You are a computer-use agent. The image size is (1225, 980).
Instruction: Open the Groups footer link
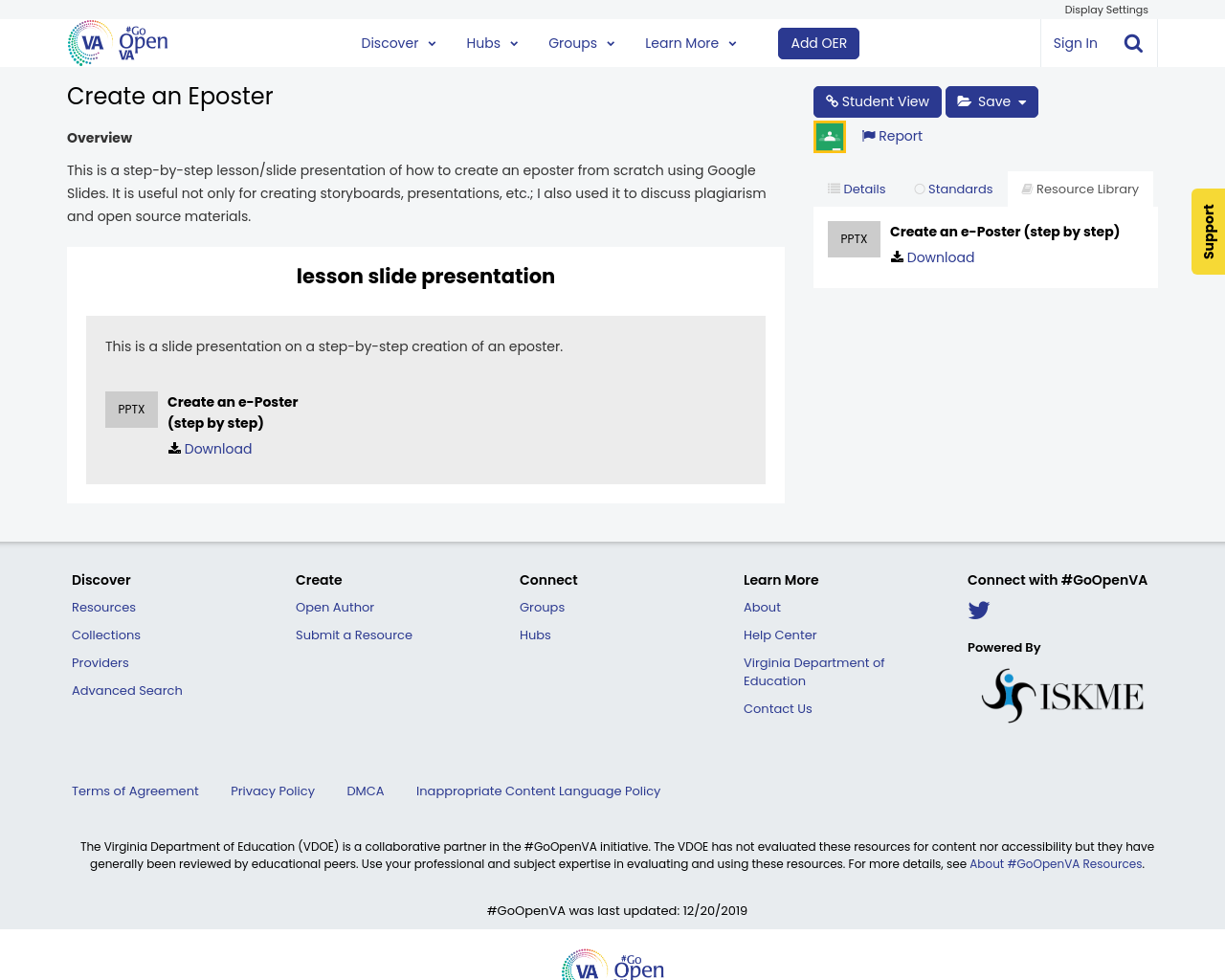point(542,608)
